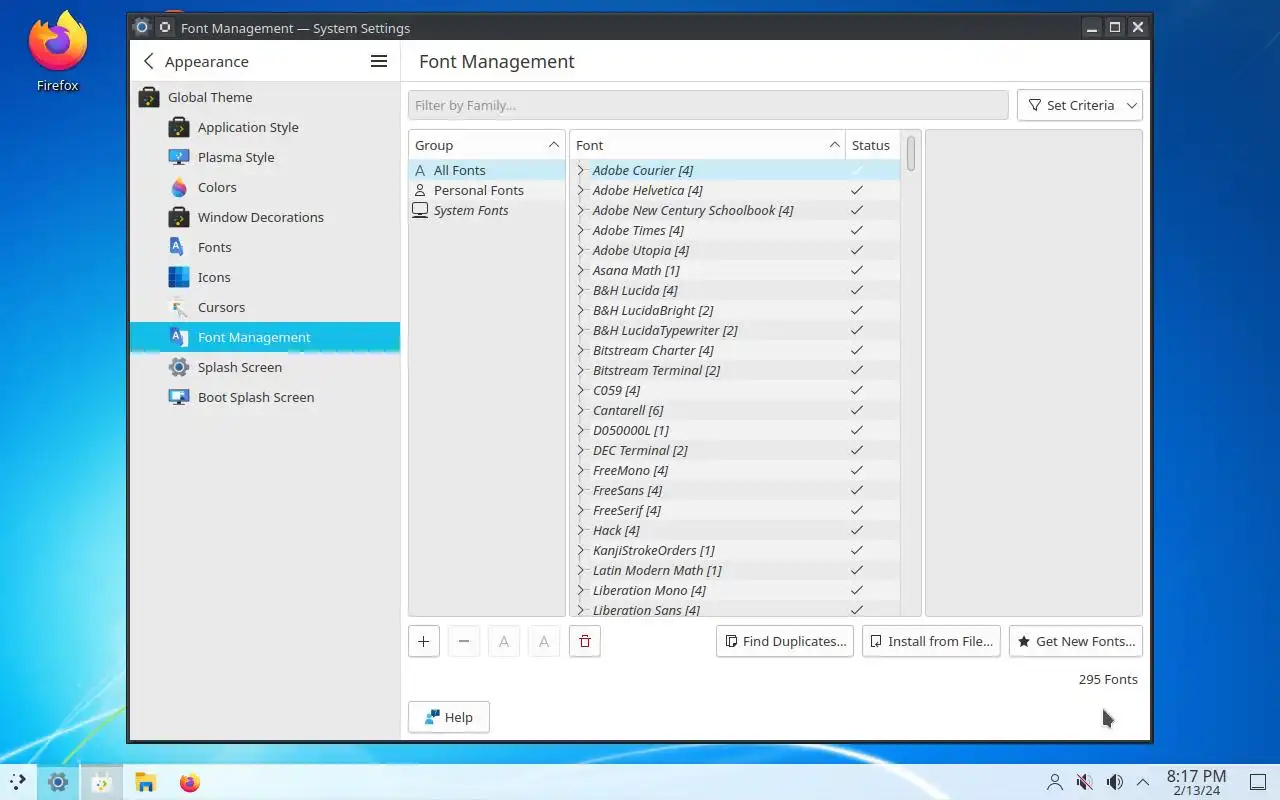Open Boot Splash Screen settings
The height and width of the screenshot is (800, 1280).
(265, 397)
